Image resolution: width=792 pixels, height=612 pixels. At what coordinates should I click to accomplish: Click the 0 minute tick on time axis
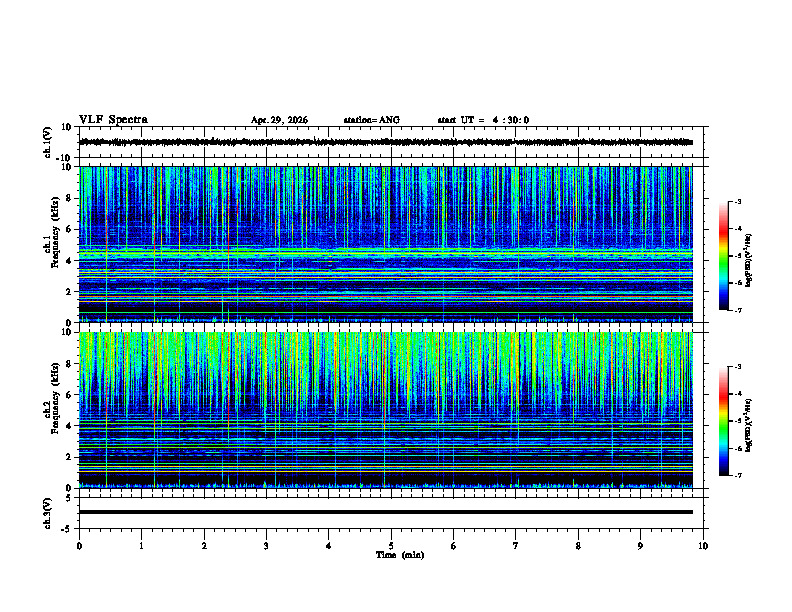(79, 546)
